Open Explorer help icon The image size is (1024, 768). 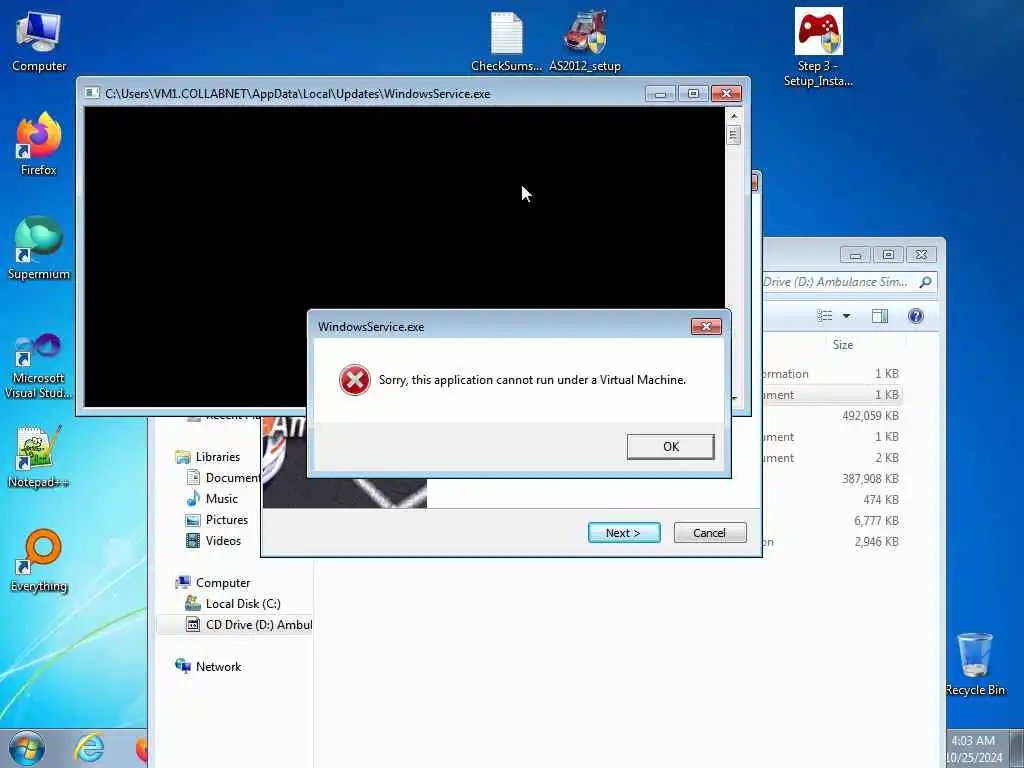[x=916, y=316]
